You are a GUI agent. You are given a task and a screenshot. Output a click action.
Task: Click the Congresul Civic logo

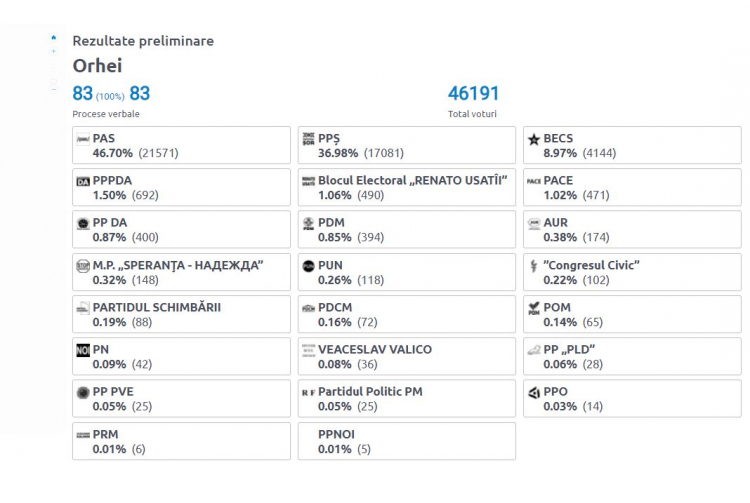tap(534, 266)
